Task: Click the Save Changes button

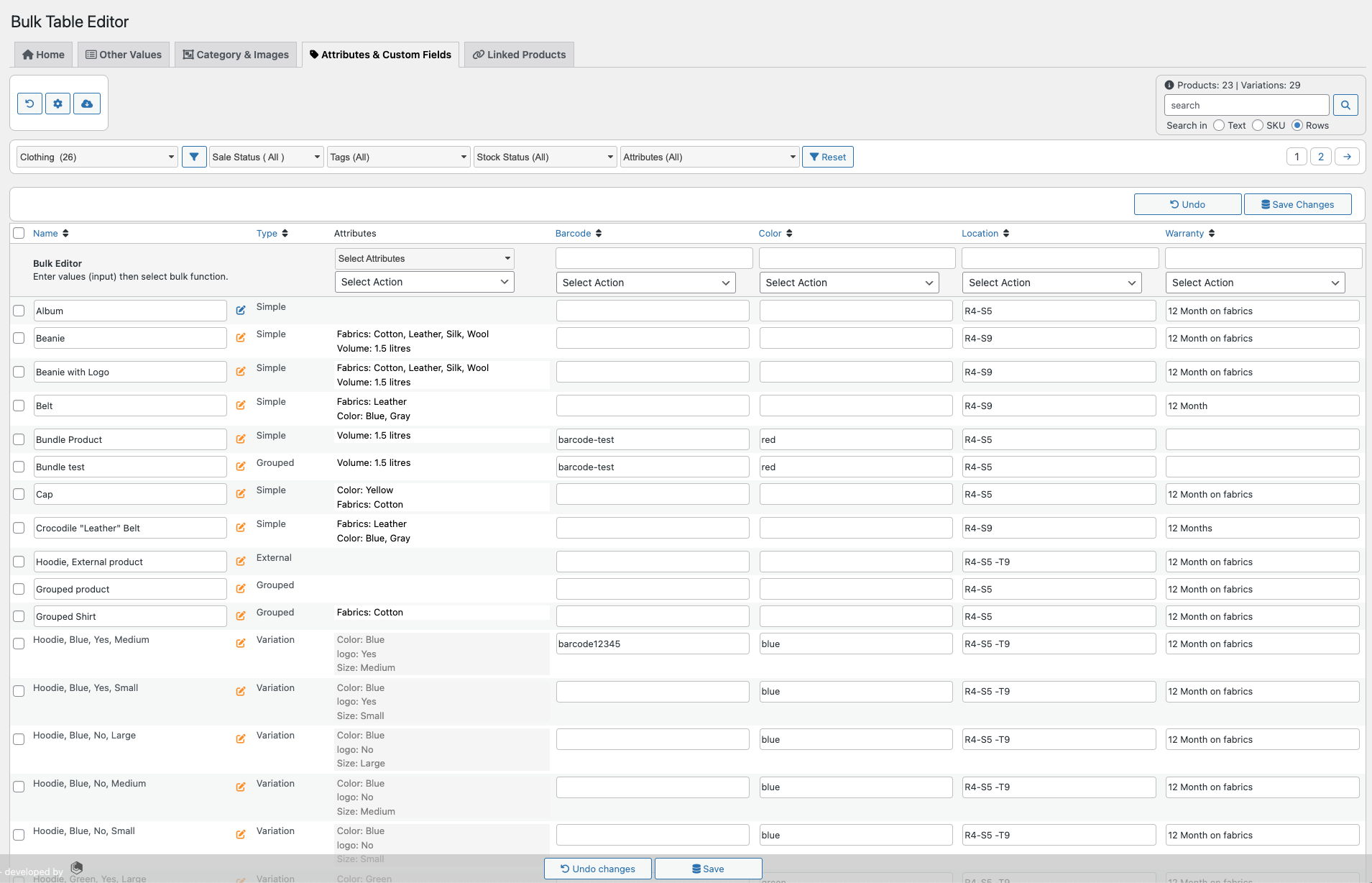Action: (1297, 203)
